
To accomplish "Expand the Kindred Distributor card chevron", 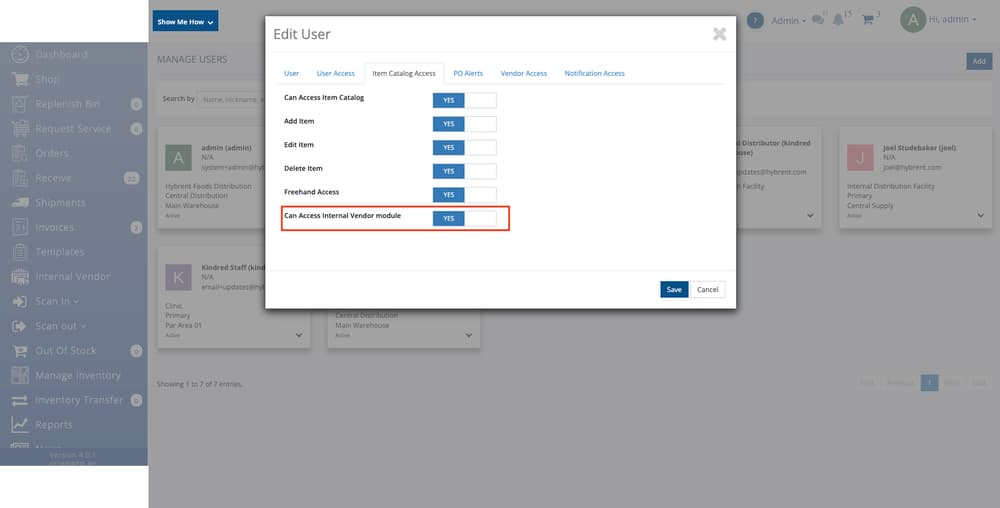I will pos(810,215).
